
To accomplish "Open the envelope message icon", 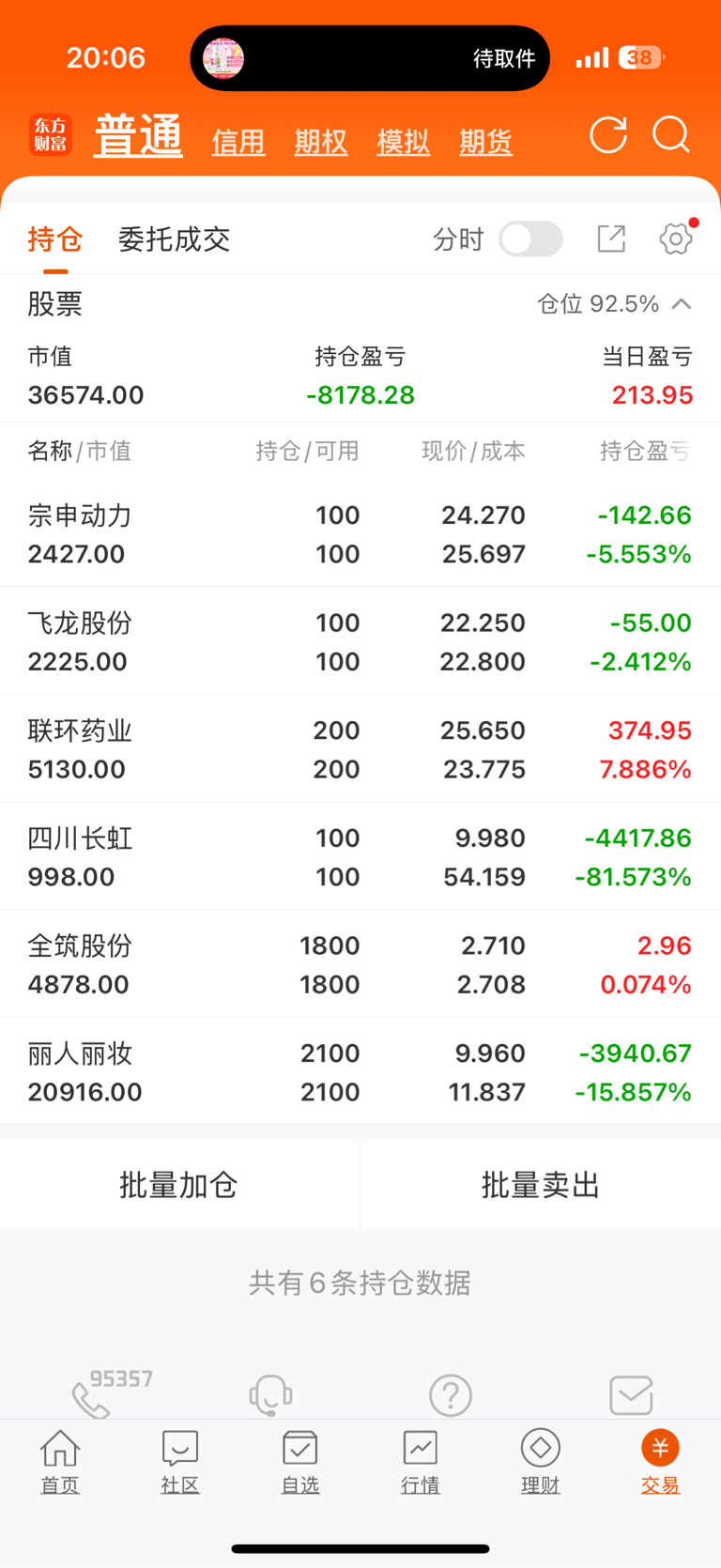I will coord(631,1395).
